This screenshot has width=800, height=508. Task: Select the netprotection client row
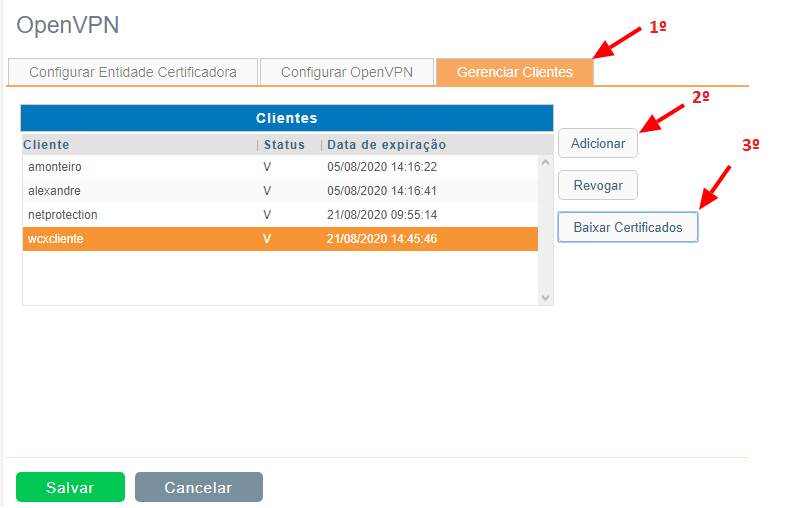(x=280, y=215)
